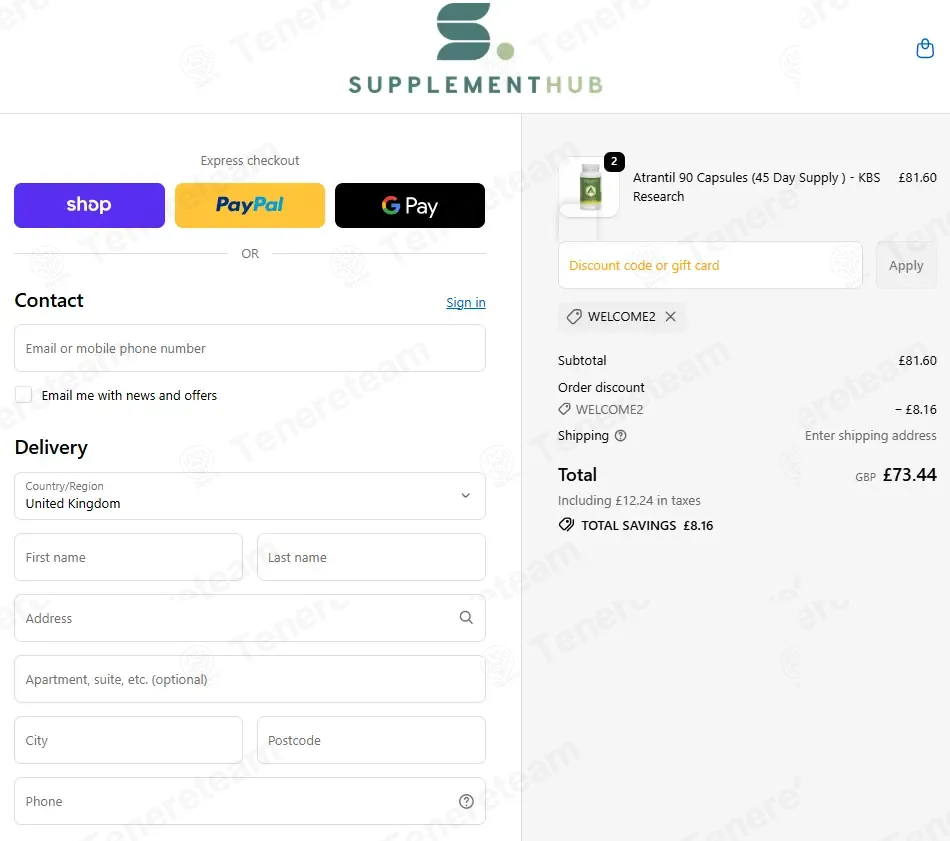Open the Country/Region dropdown
The width and height of the screenshot is (950, 841).
click(250, 496)
